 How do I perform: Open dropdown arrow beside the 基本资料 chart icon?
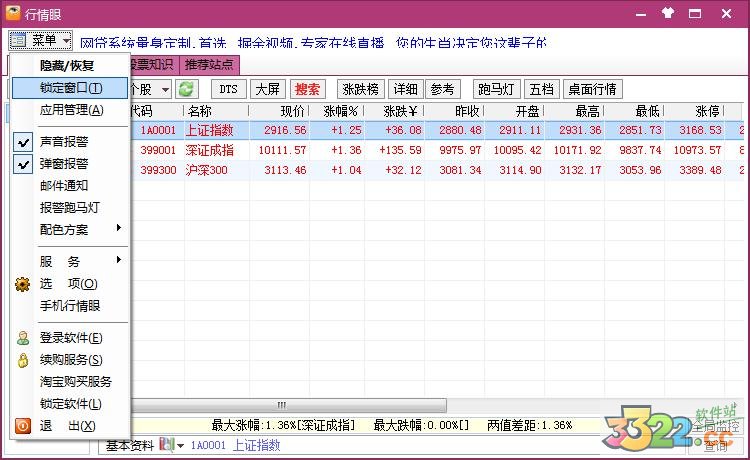pos(180,446)
